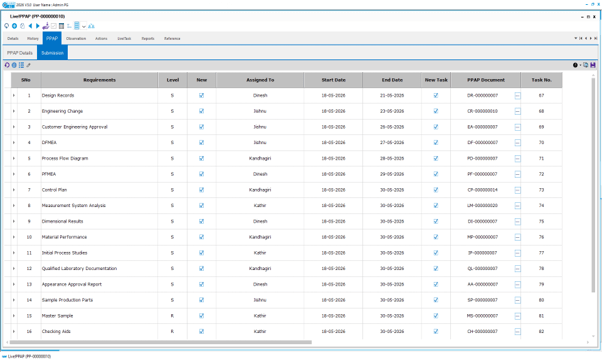This screenshot has height=361, width=602.
Task: Switch to the Actions tab
Action: click(x=101, y=39)
